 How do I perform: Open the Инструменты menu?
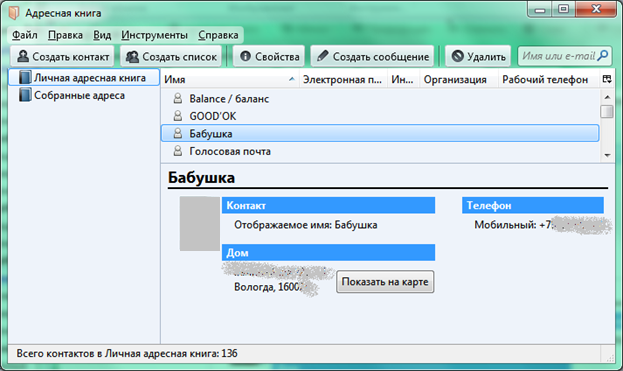154,35
